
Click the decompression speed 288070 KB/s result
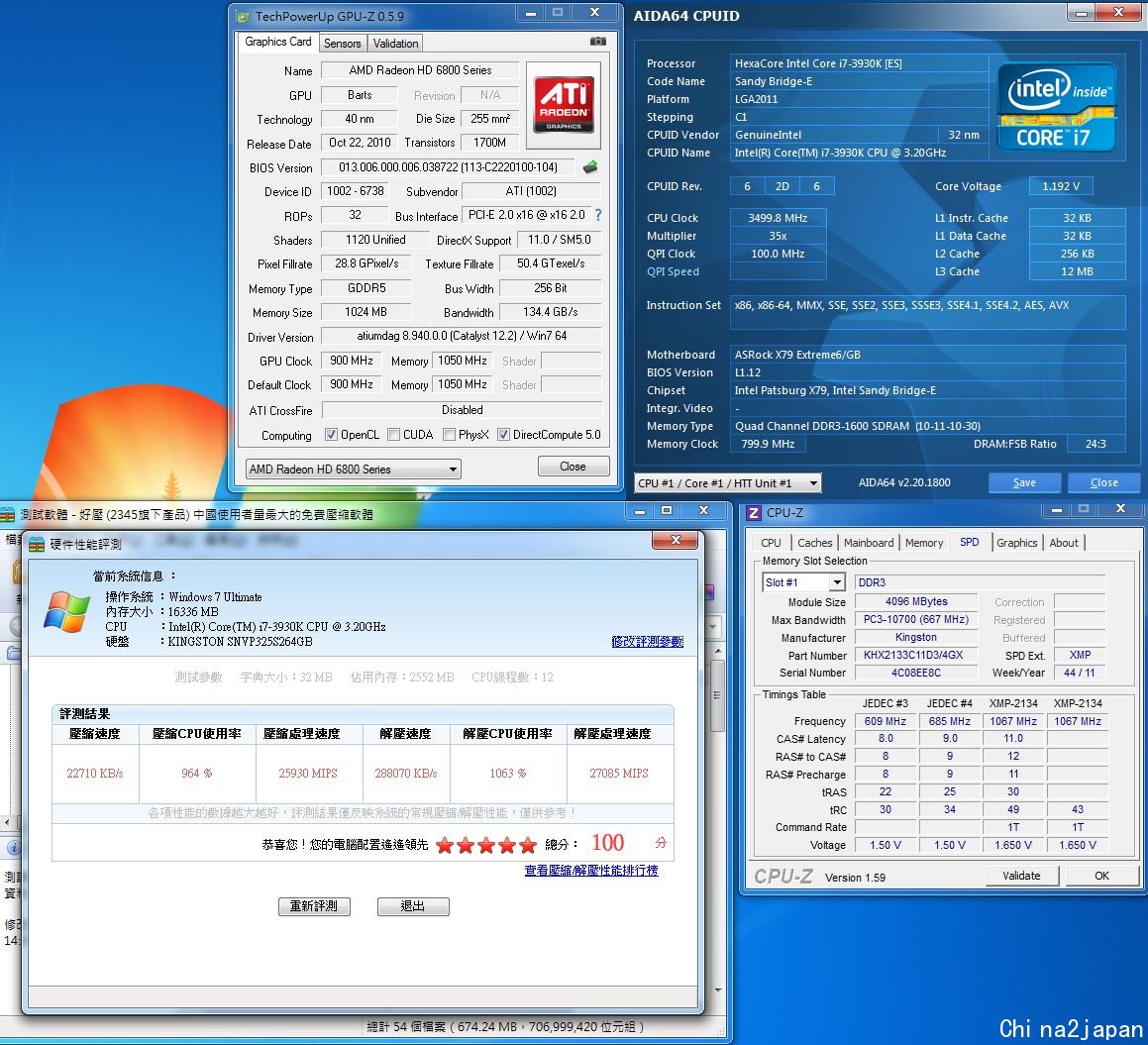click(405, 773)
